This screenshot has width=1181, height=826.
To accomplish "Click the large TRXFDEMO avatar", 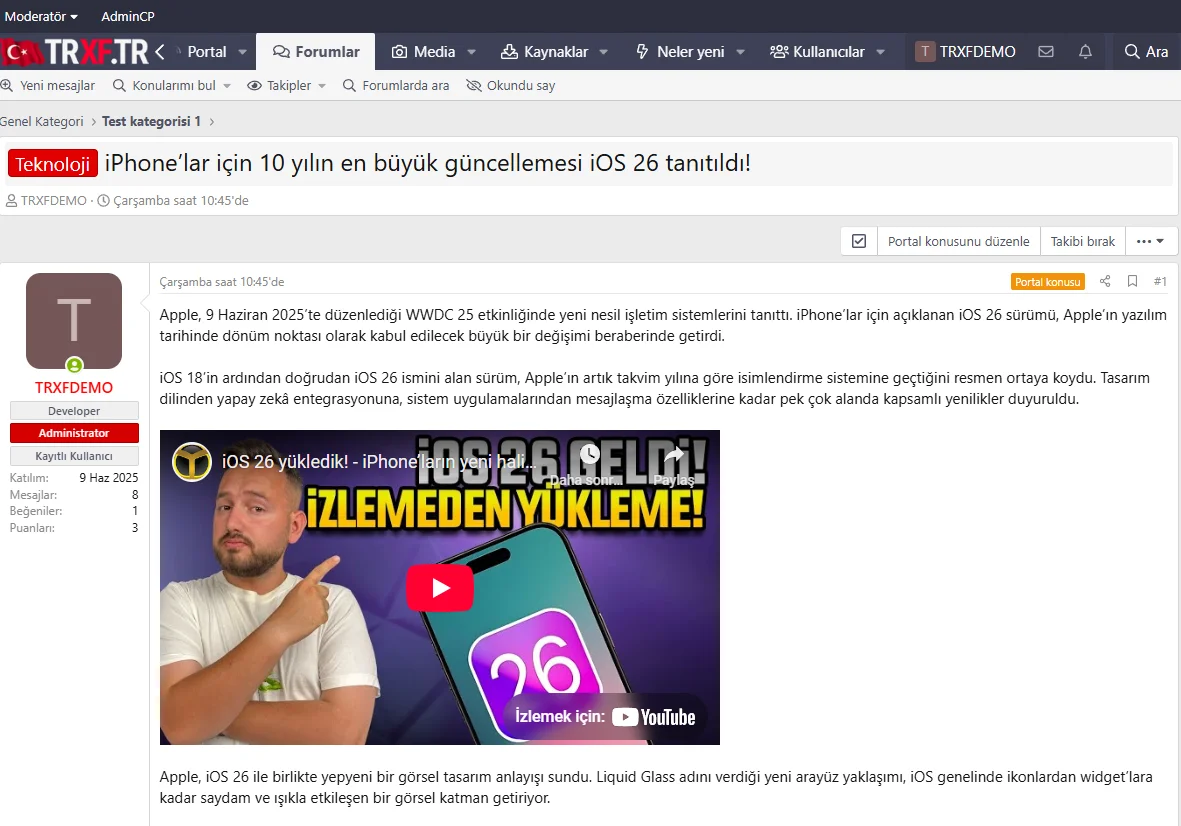I will [74, 321].
